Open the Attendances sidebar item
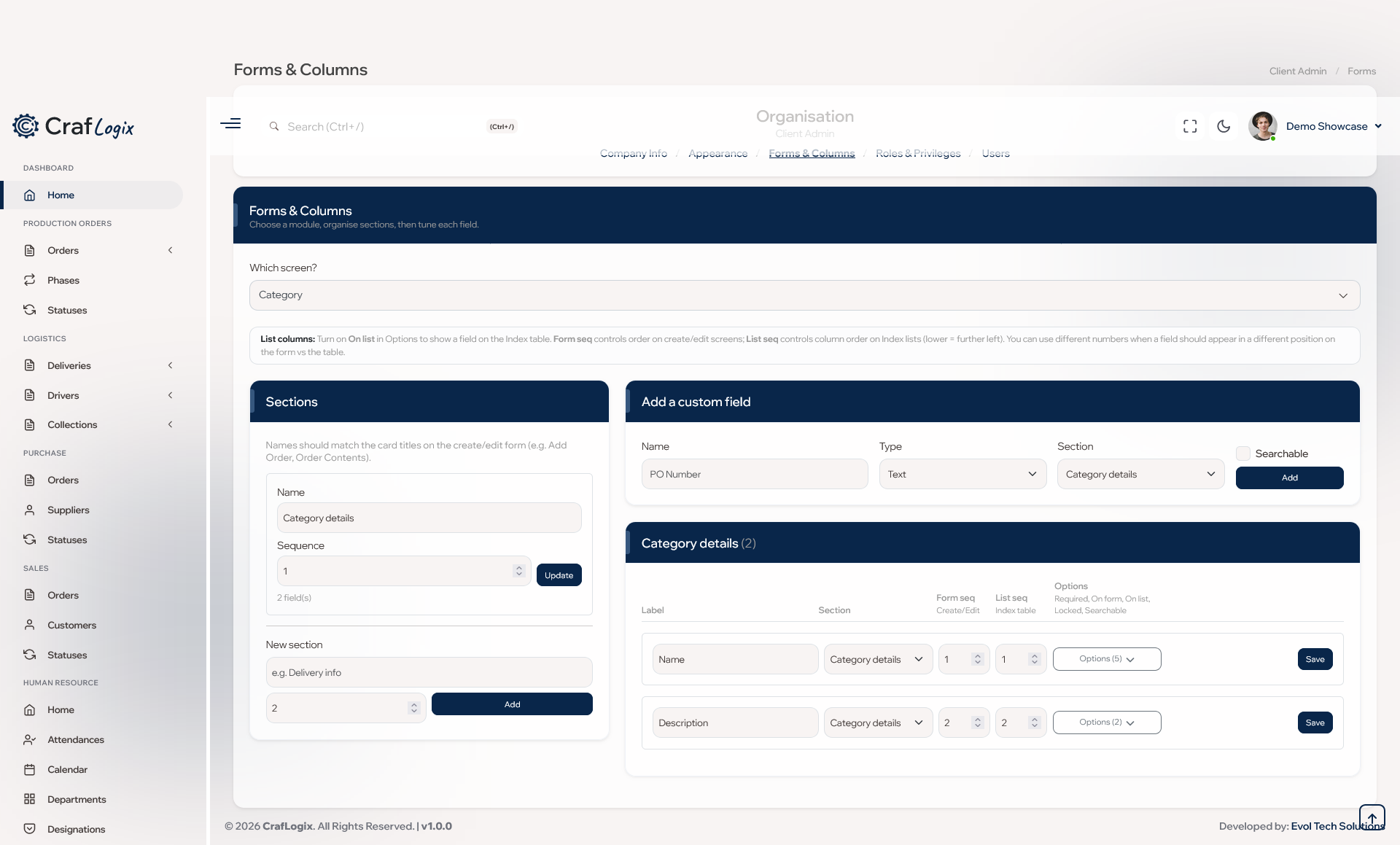The image size is (1400, 845). [x=92, y=739]
